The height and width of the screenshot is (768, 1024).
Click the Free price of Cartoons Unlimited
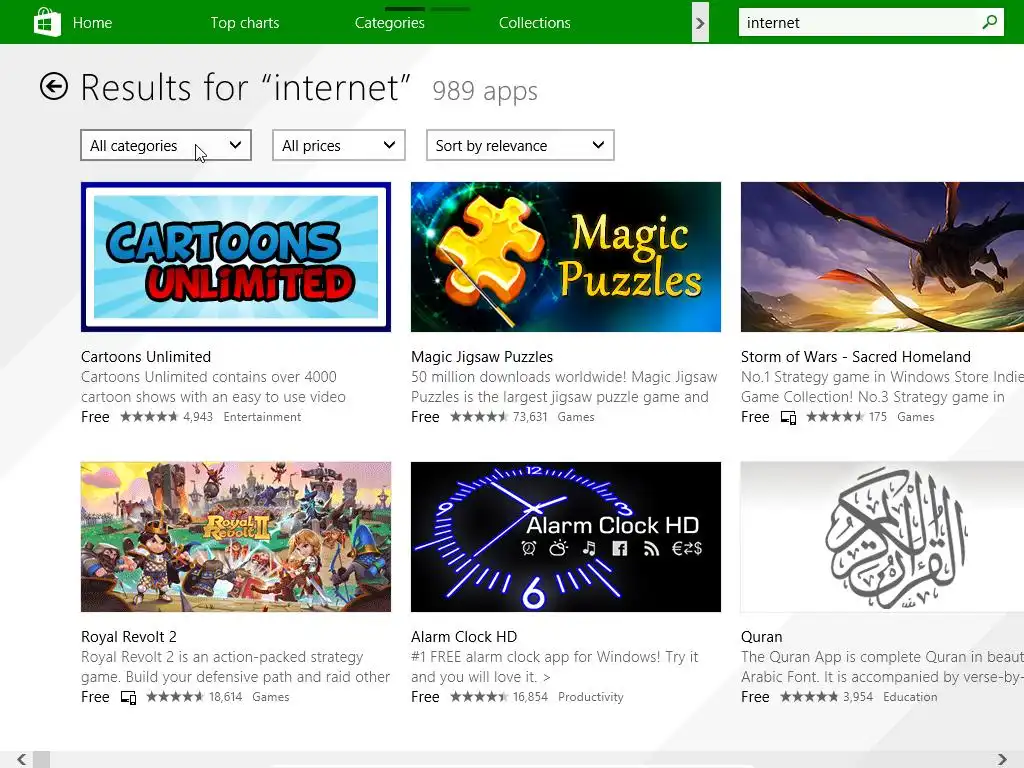95,417
